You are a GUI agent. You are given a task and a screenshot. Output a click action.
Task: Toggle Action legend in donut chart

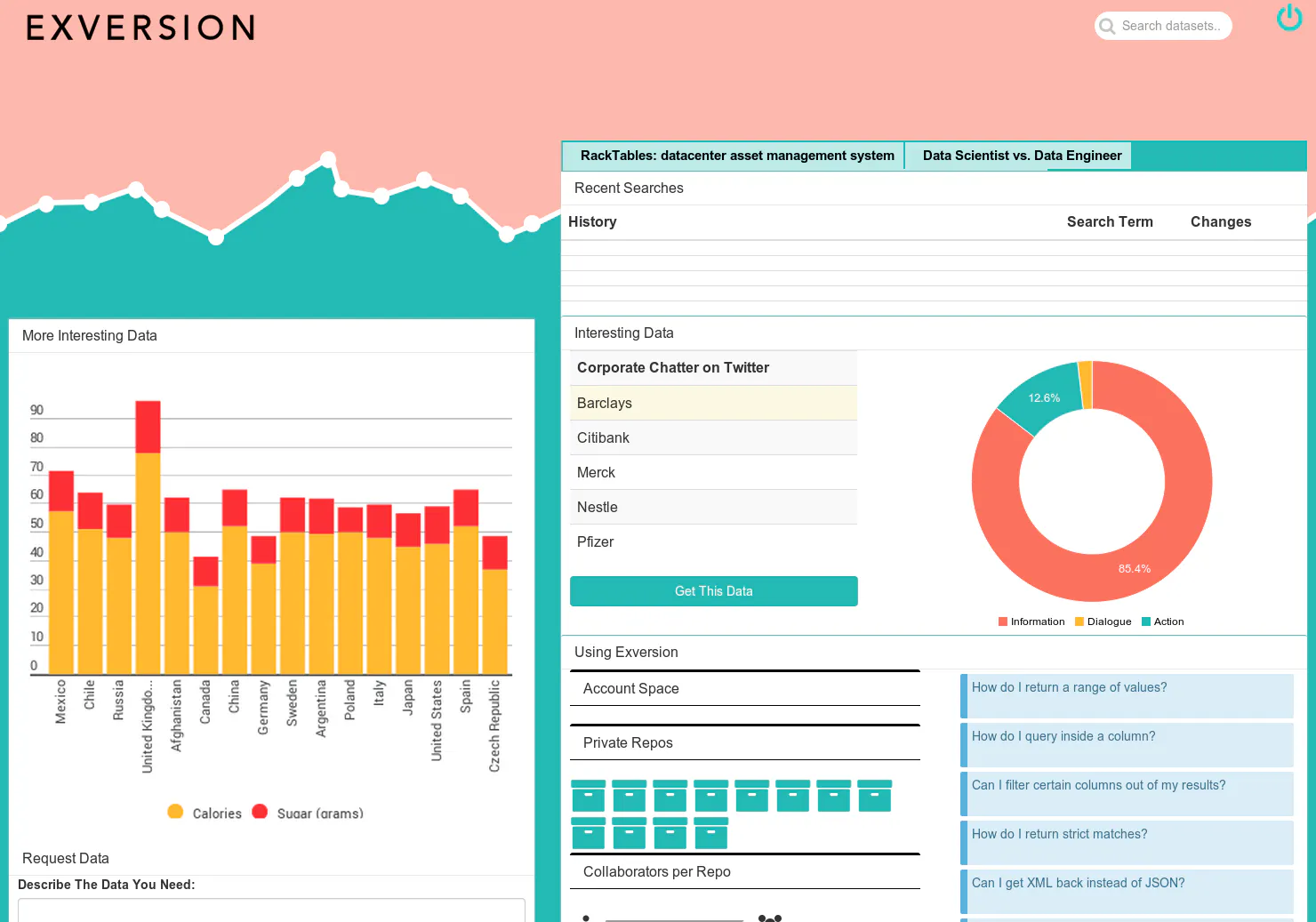click(1163, 621)
